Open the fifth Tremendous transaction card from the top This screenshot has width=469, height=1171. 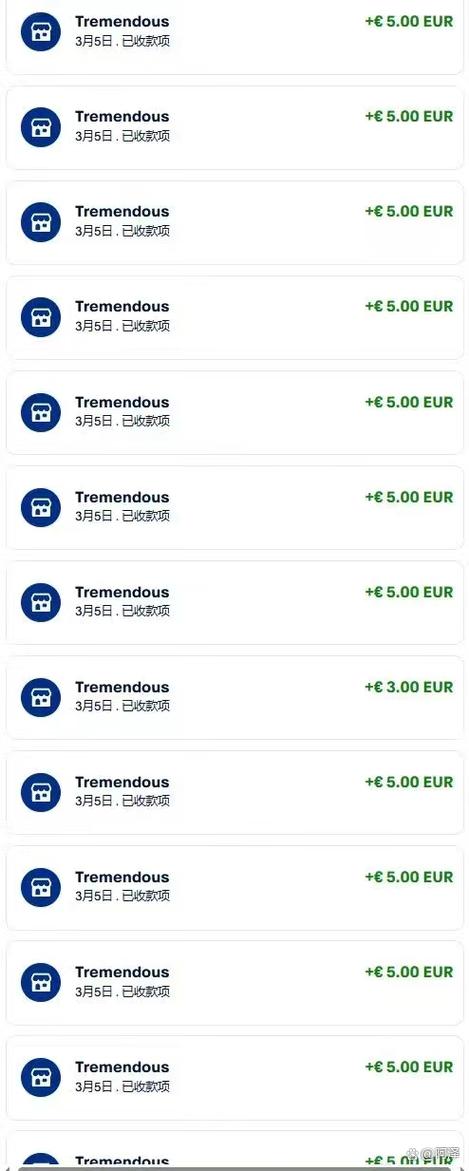(x=234, y=412)
